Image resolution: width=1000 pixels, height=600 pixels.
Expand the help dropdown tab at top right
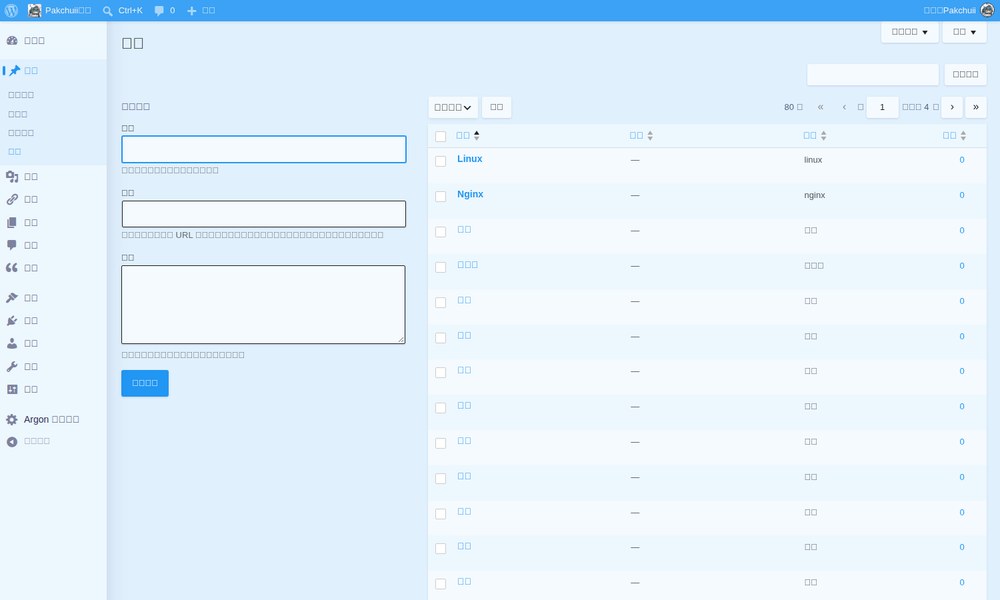point(964,32)
